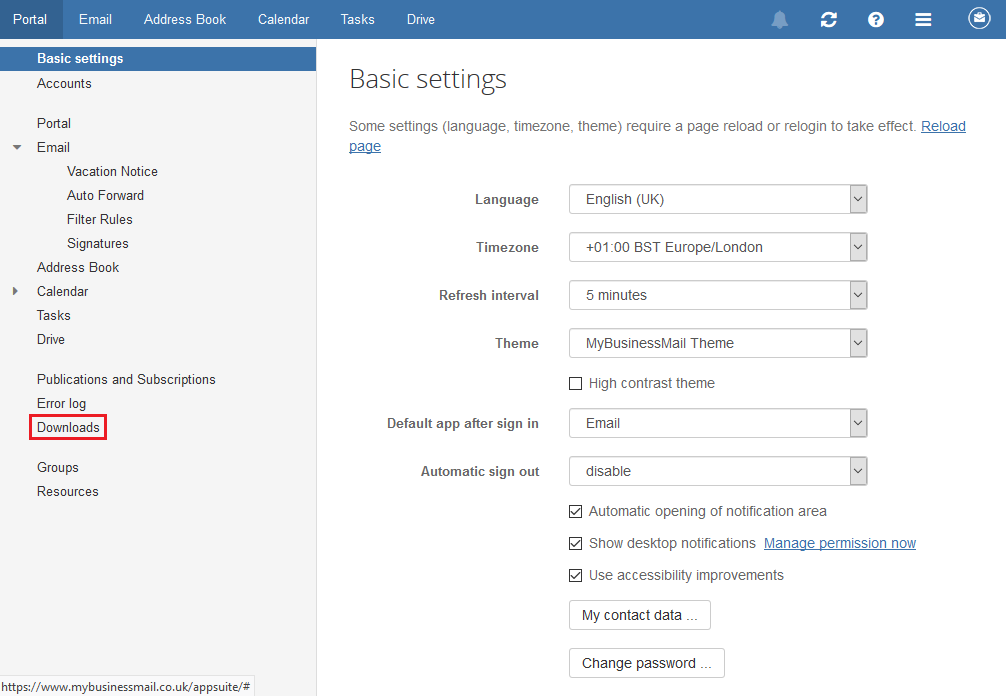The width and height of the screenshot is (1006, 696).
Task: Follow the Manage permission now link
Action: coord(840,544)
